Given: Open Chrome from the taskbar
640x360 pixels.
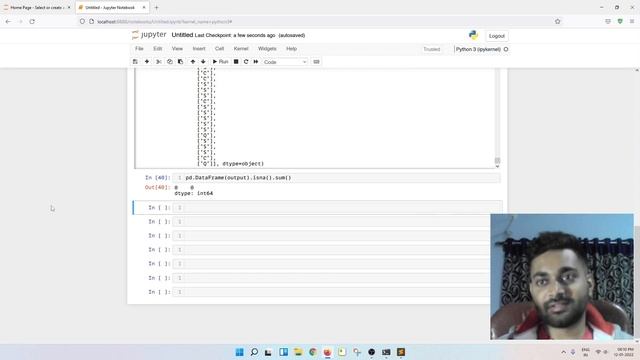Looking at the screenshot, I should [313, 352].
